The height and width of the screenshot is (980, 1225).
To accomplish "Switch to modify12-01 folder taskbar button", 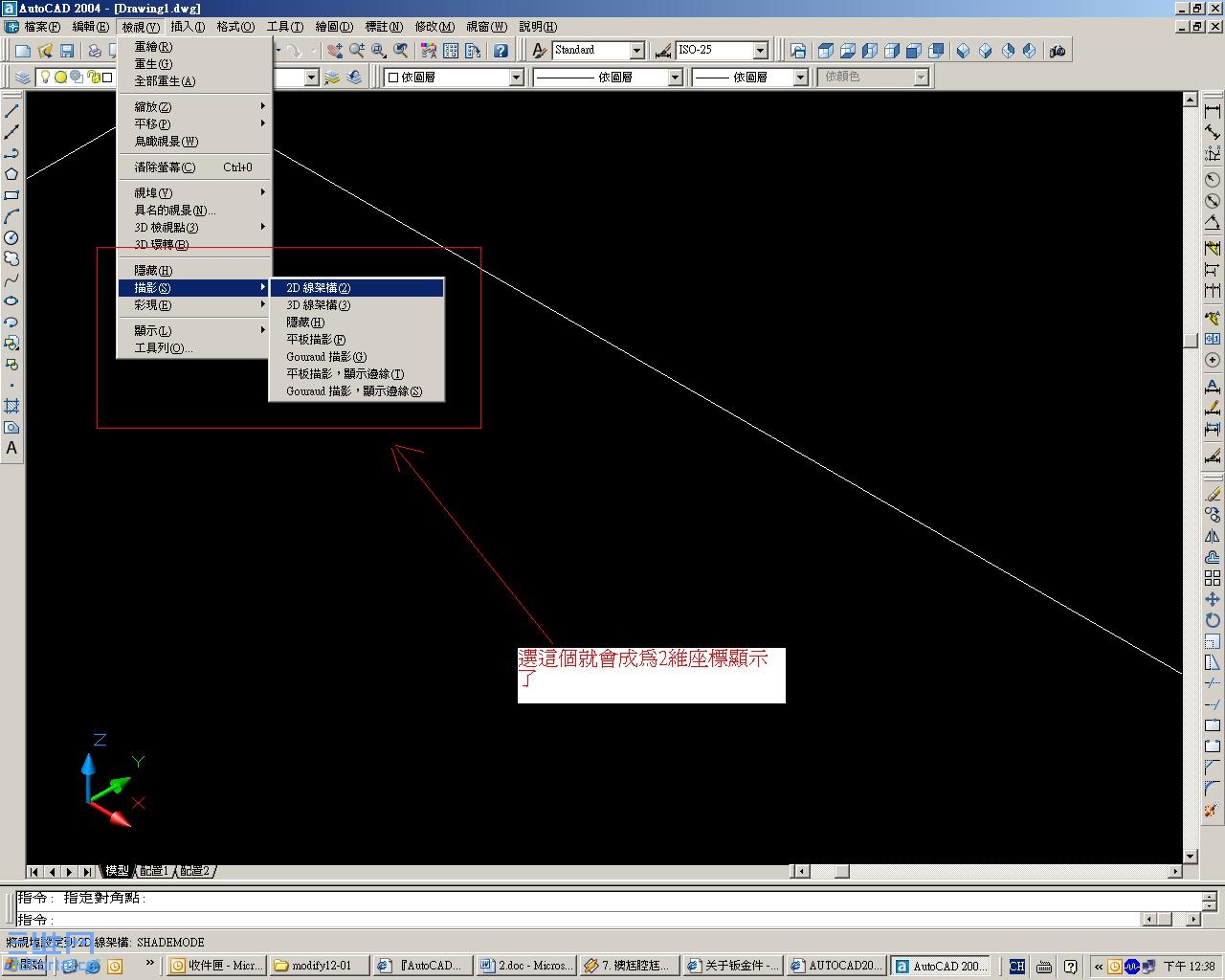I will (x=320, y=966).
